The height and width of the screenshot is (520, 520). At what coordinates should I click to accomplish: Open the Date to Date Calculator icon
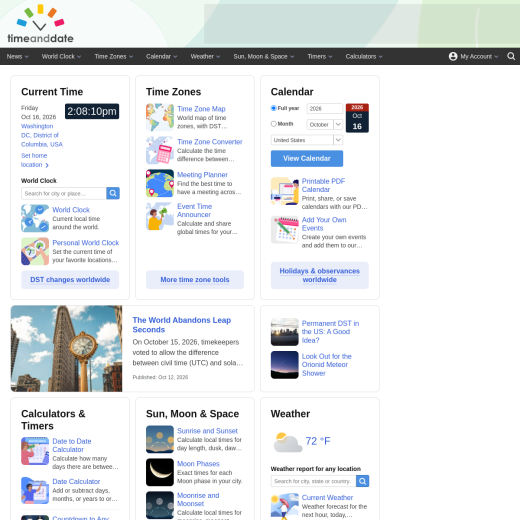(x=35, y=451)
